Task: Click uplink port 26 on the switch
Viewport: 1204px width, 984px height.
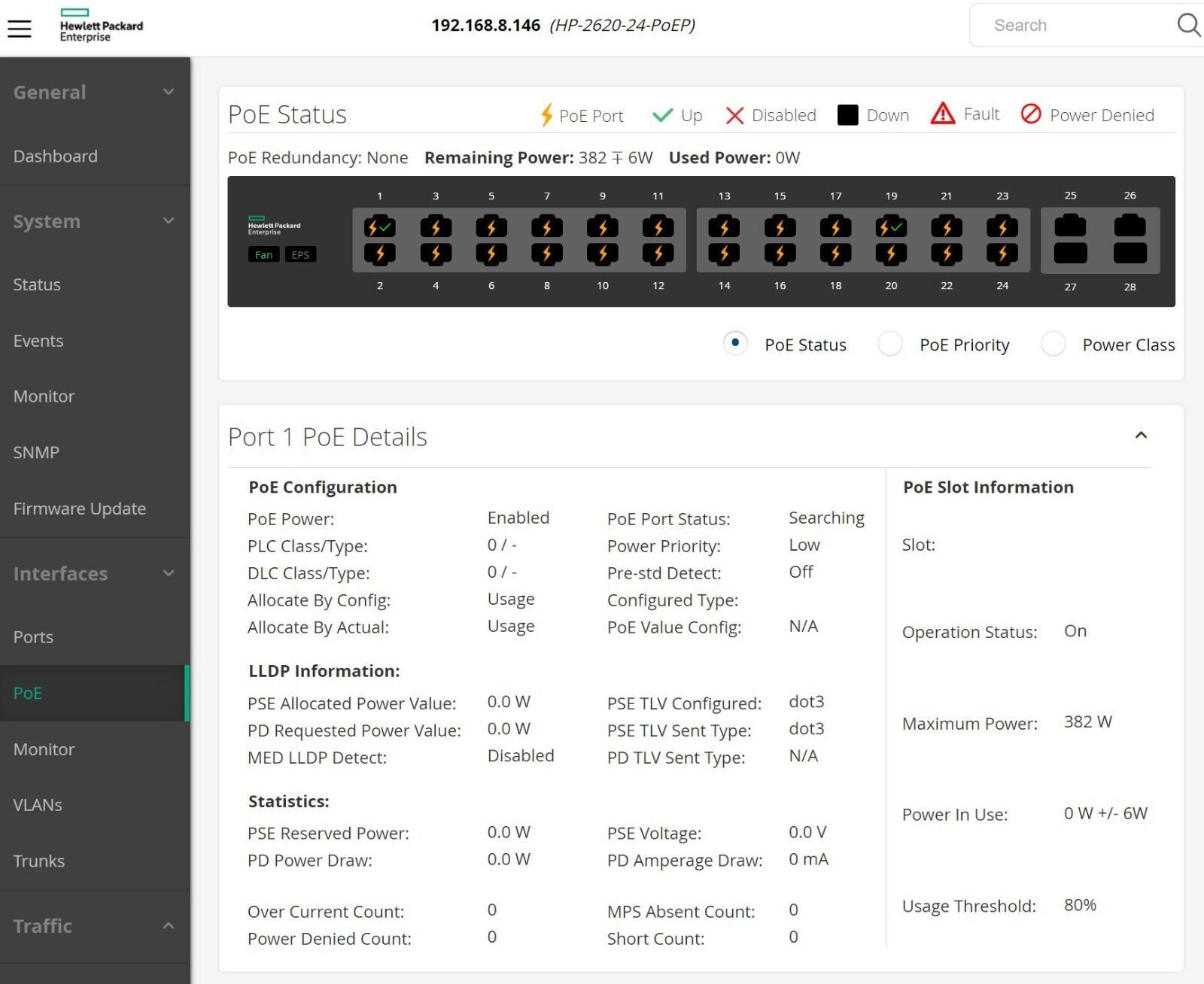Action: [x=1130, y=225]
